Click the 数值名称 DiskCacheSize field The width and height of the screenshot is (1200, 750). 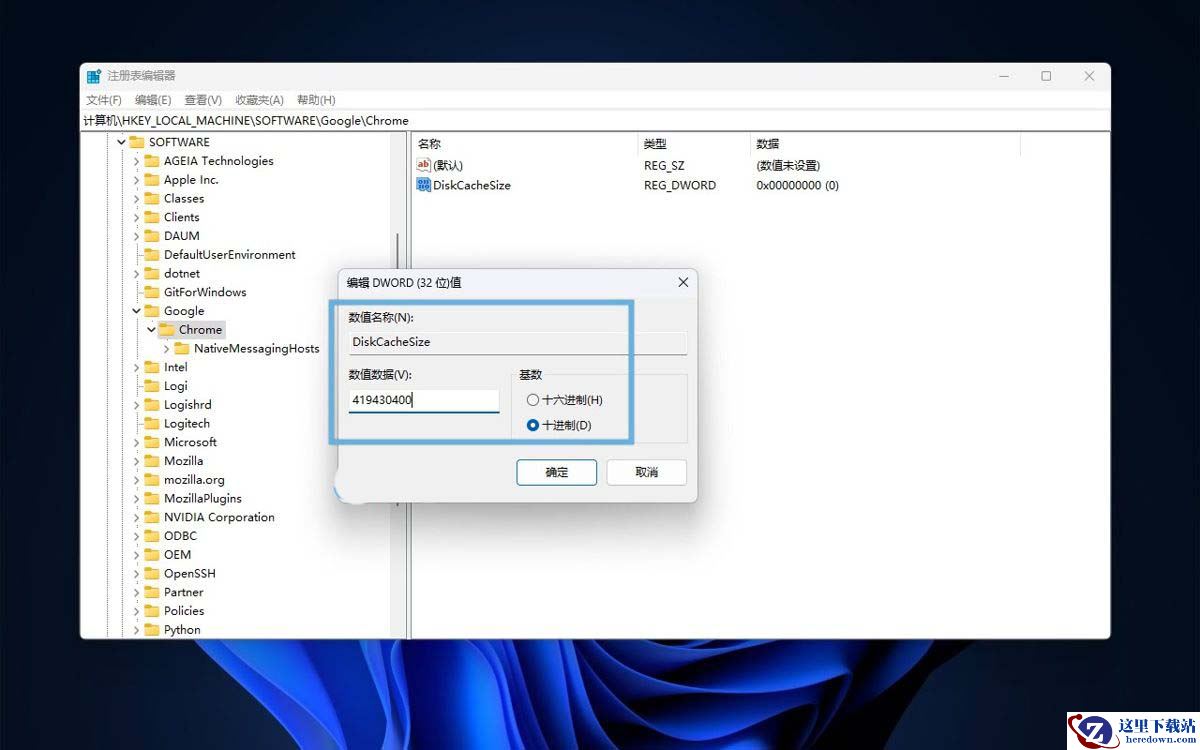point(517,342)
